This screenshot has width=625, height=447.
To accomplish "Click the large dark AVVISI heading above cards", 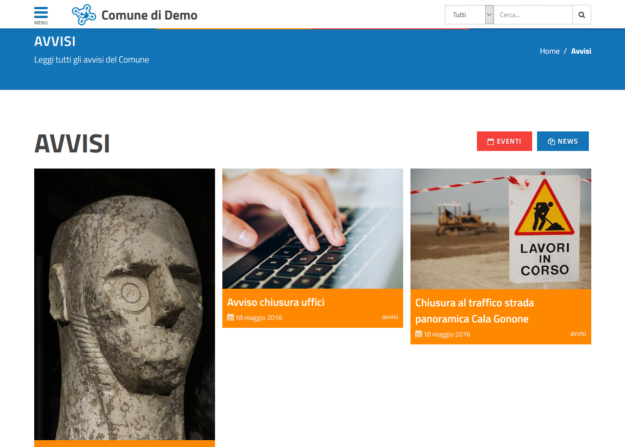I will [x=72, y=143].
